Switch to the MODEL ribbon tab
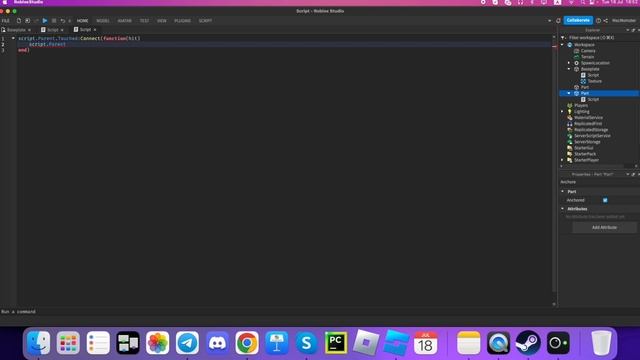 coord(103,20)
